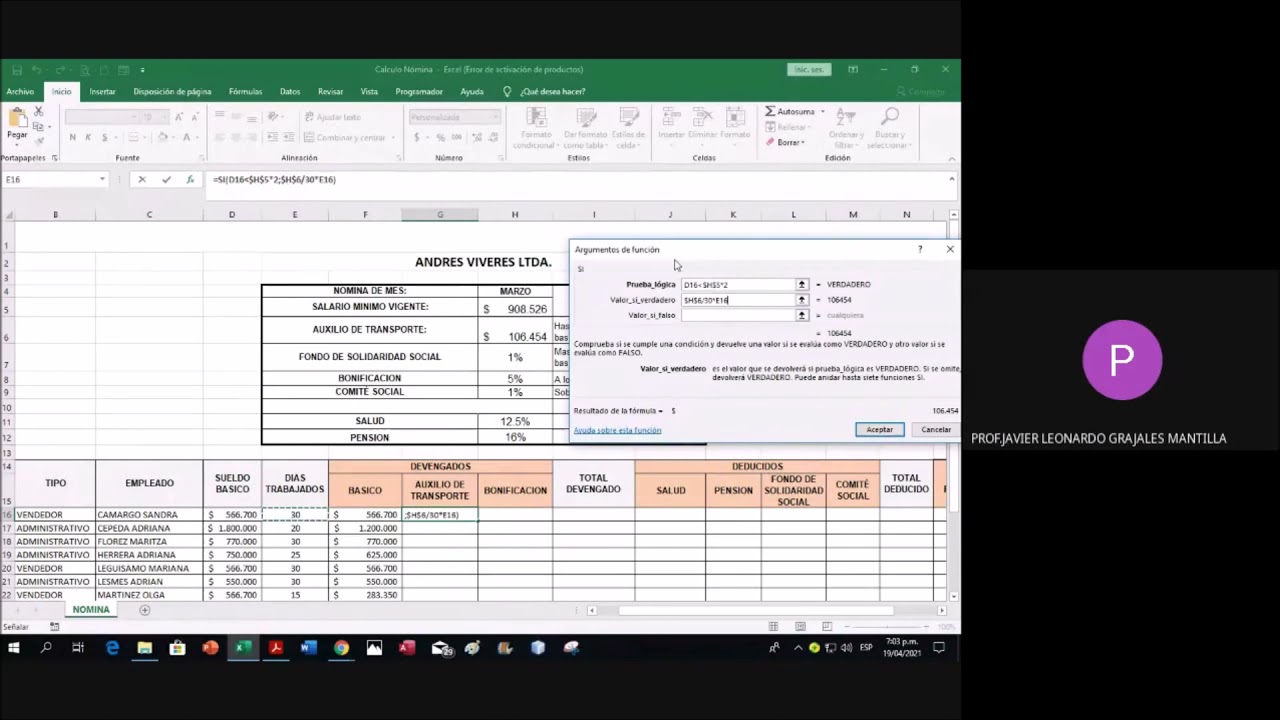Image resolution: width=1280 pixels, height=720 pixels.
Task: Click the Ordenar y filtrar icon
Action: click(x=846, y=128)
